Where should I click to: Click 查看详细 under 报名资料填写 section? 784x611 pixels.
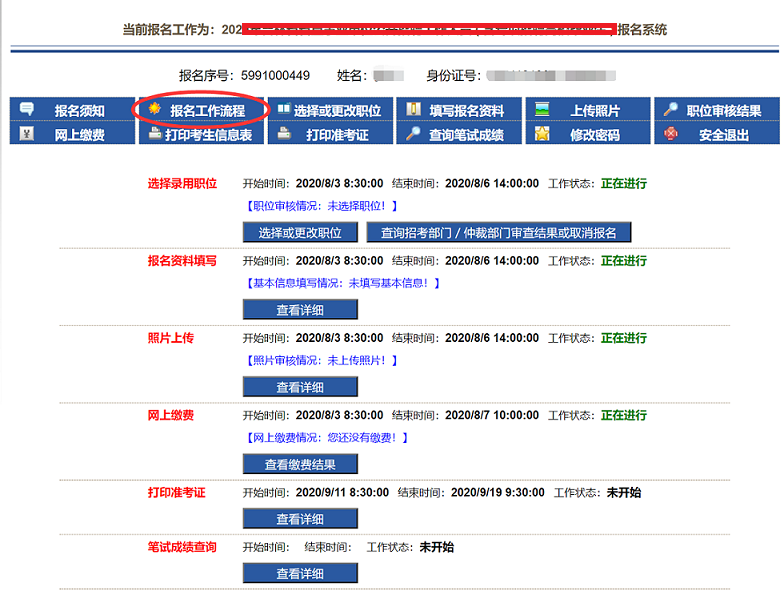click(x=300, y=310)
